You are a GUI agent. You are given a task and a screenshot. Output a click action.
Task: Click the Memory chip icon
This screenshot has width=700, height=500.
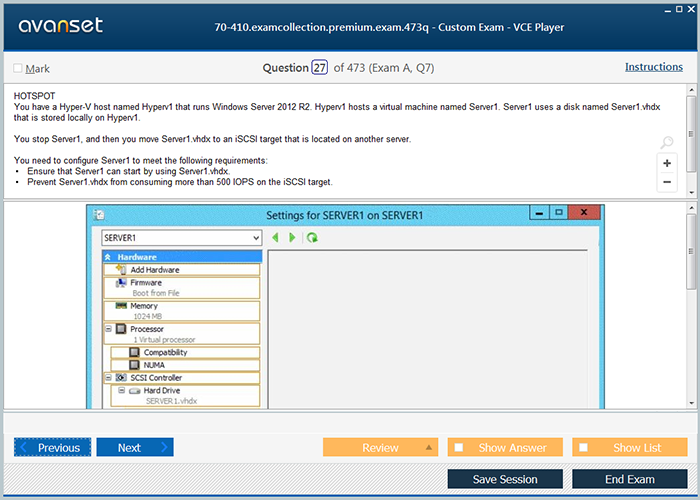coord(121,306)
